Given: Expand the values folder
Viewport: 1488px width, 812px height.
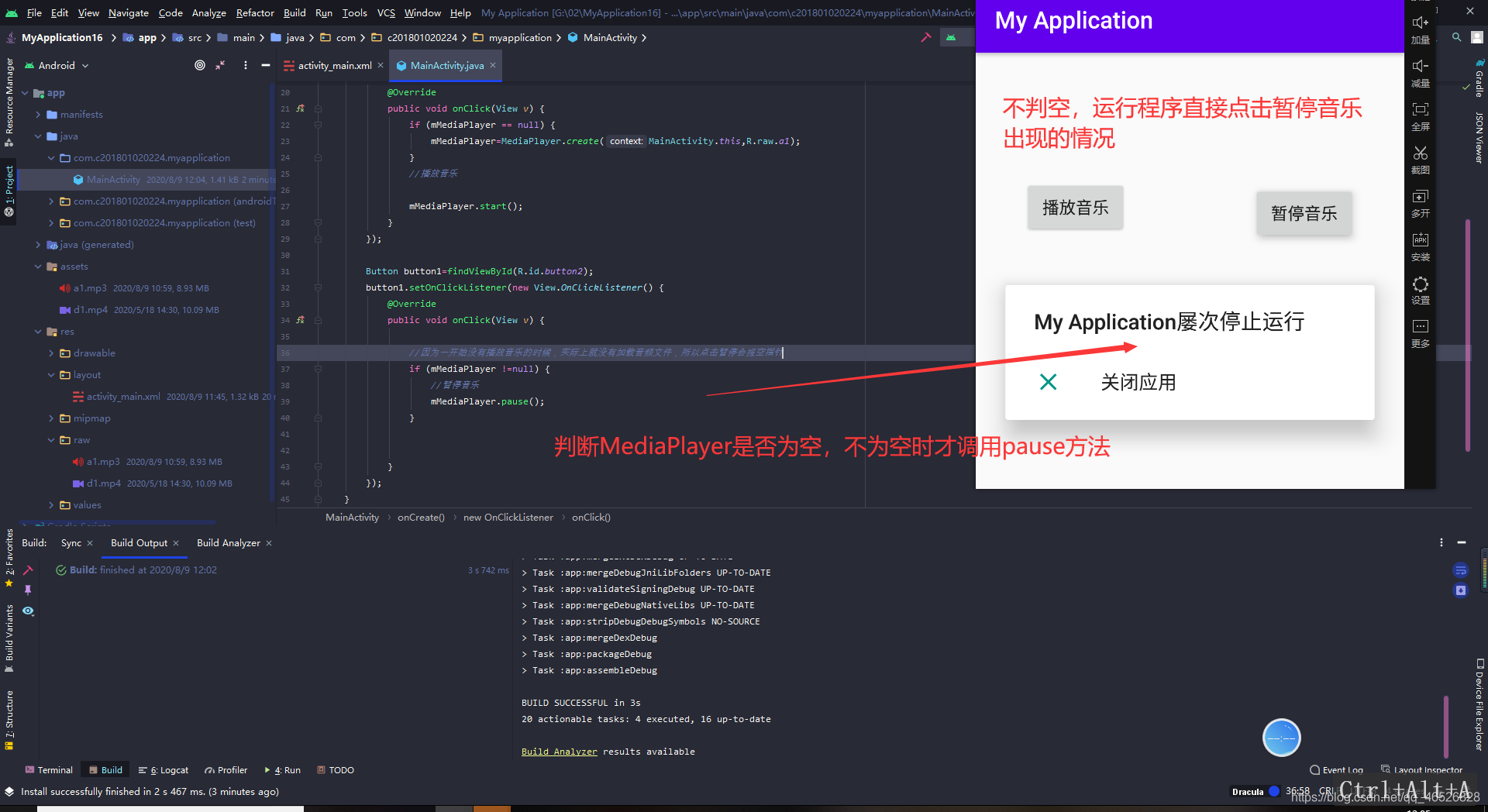Looking at the screenshot, I should click(x=51, y=505).
